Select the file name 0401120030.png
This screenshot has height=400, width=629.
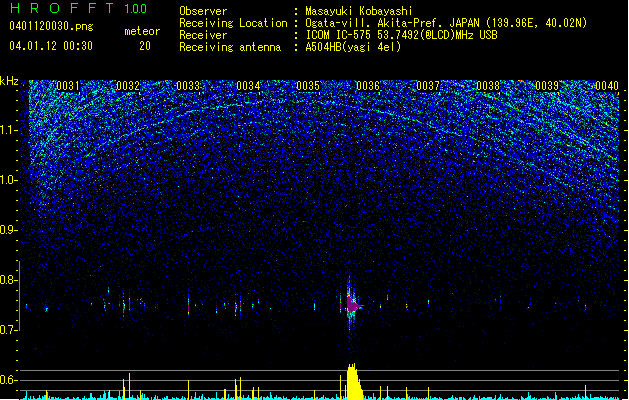click(51, 26)
